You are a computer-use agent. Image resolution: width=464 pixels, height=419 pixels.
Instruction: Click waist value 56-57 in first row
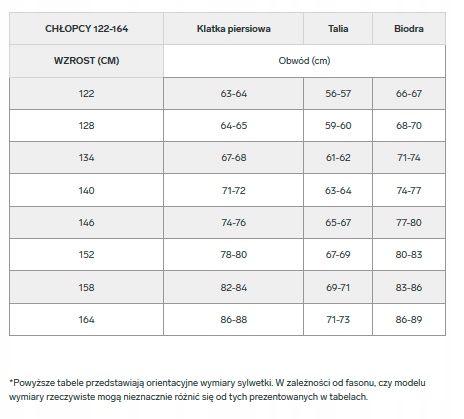coord(338,93)
